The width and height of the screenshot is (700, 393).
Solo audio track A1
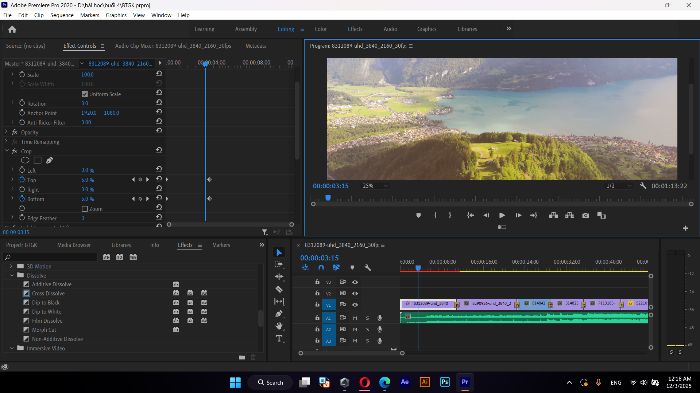point(367,318)
